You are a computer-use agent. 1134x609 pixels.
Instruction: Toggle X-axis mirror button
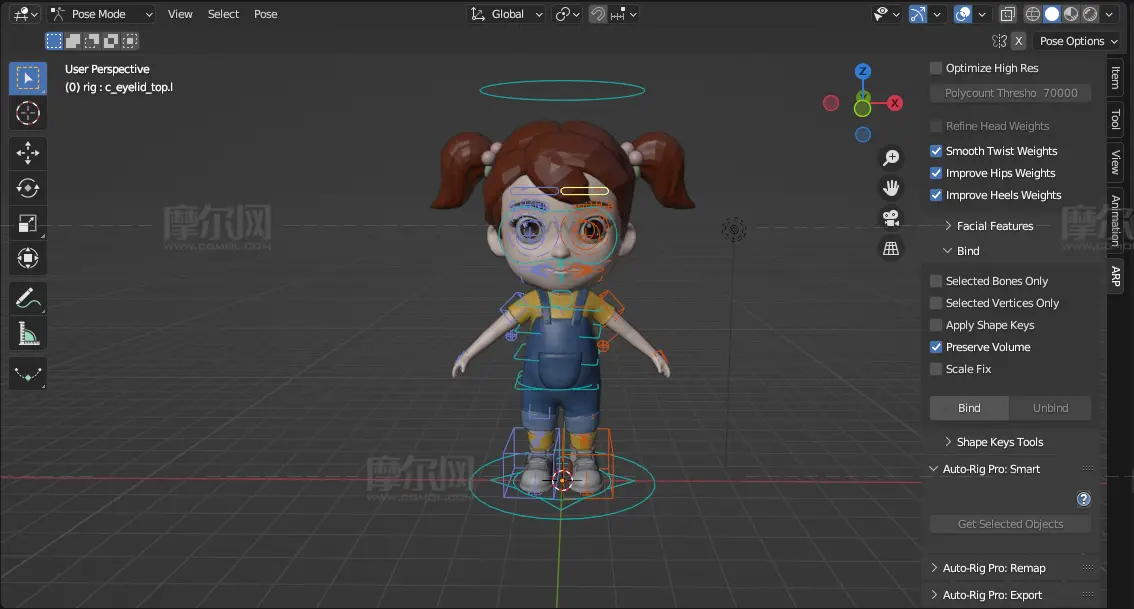(1018, 41)
